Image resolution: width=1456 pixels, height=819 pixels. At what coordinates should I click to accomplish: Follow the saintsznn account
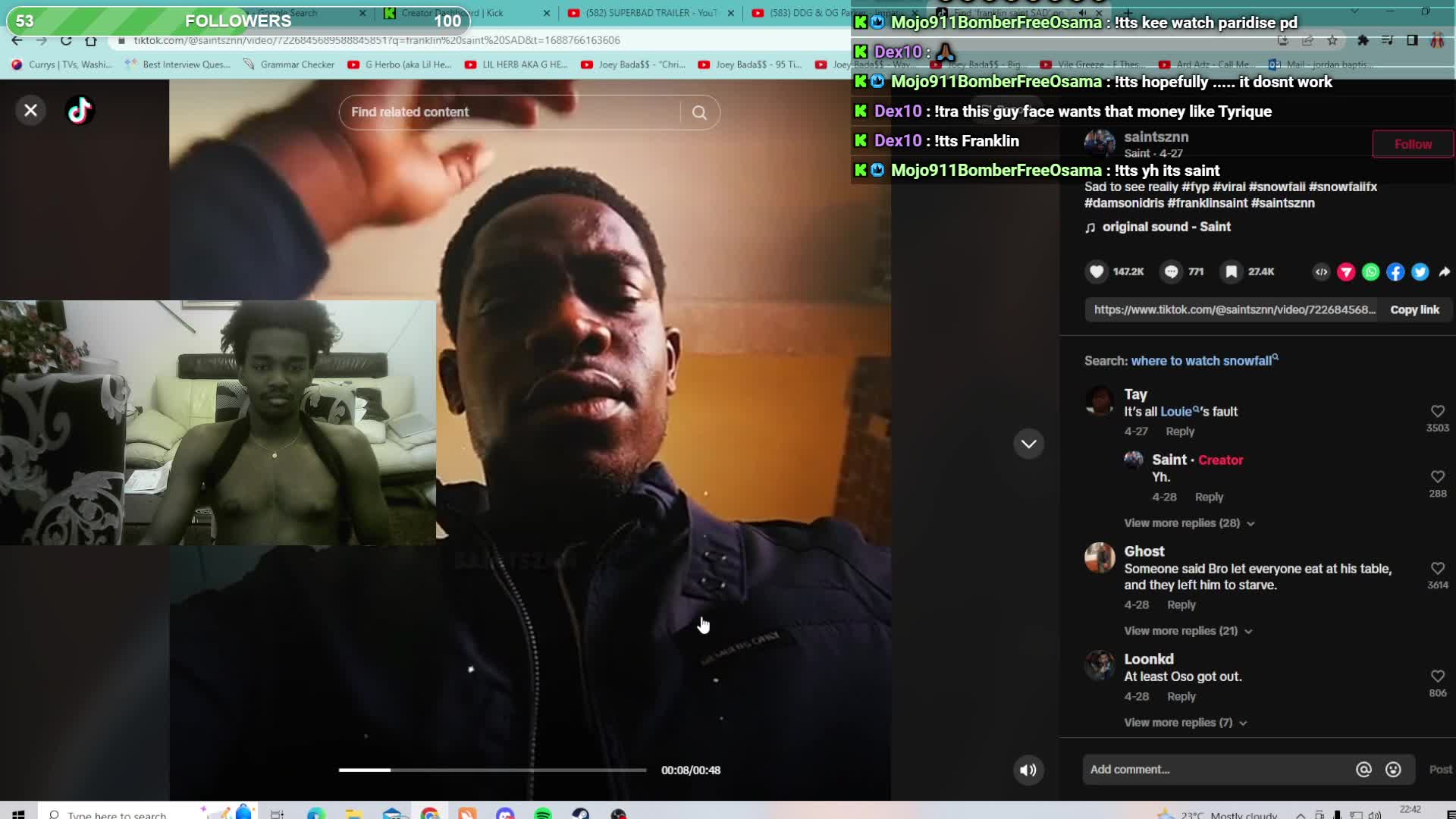(x=1413, y=144)
